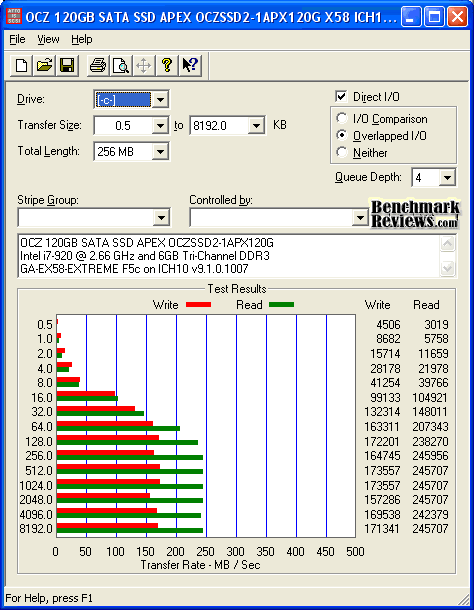The height and width of the screenshot is (610, 474).
Task: Click read value 207343 for 64.0 row
Action: click(430, 427)
